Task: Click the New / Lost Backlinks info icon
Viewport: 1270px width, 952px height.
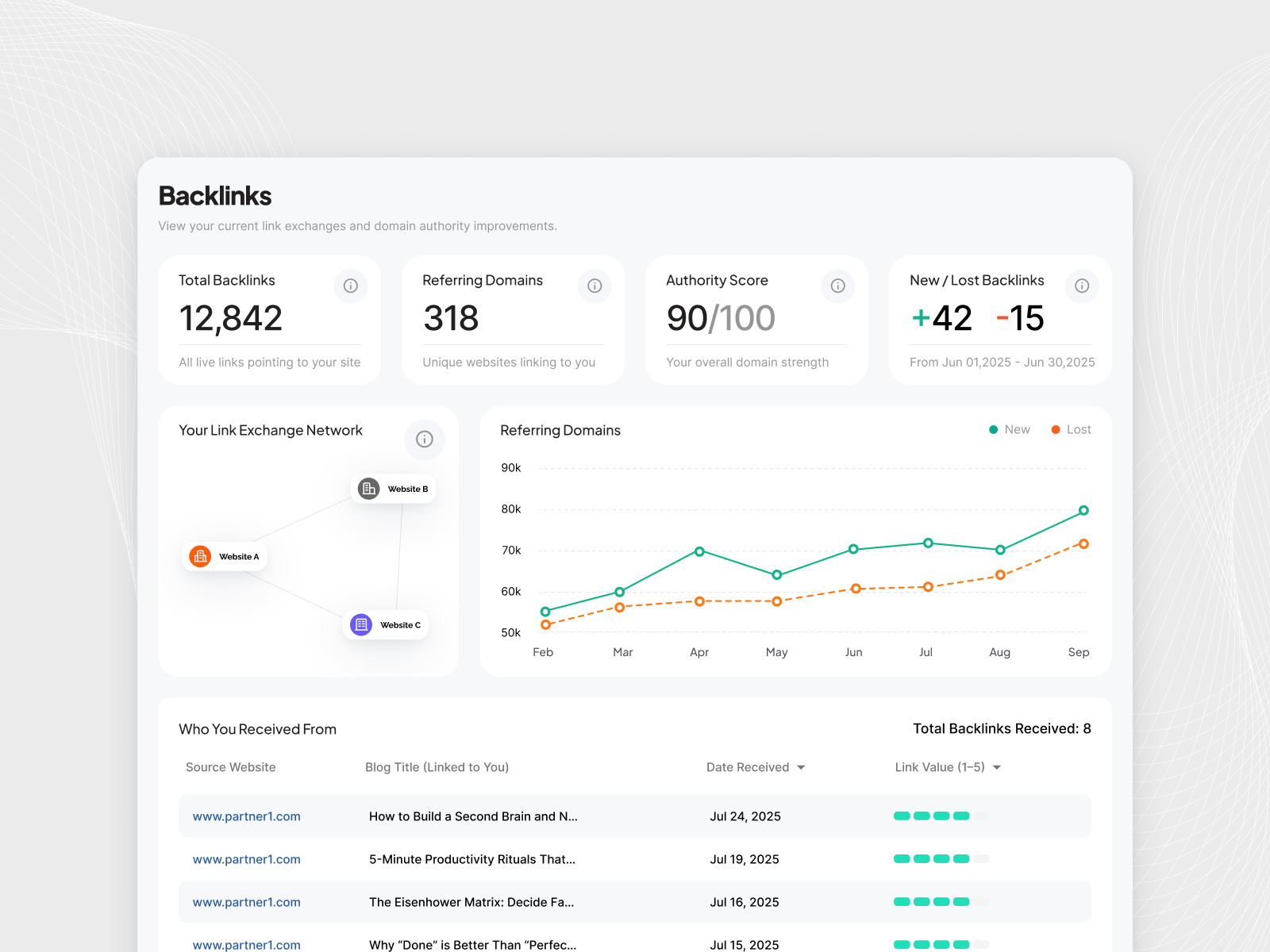Action: coord(1082,286)
